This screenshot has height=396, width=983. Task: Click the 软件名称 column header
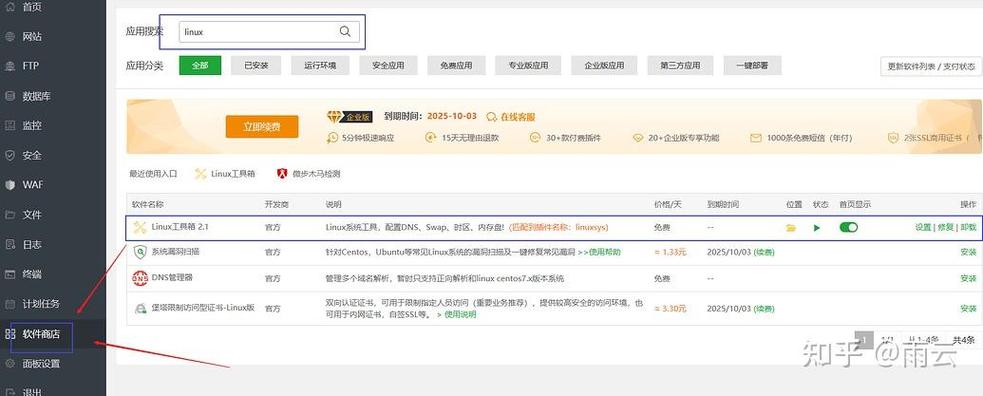(147, 204)
